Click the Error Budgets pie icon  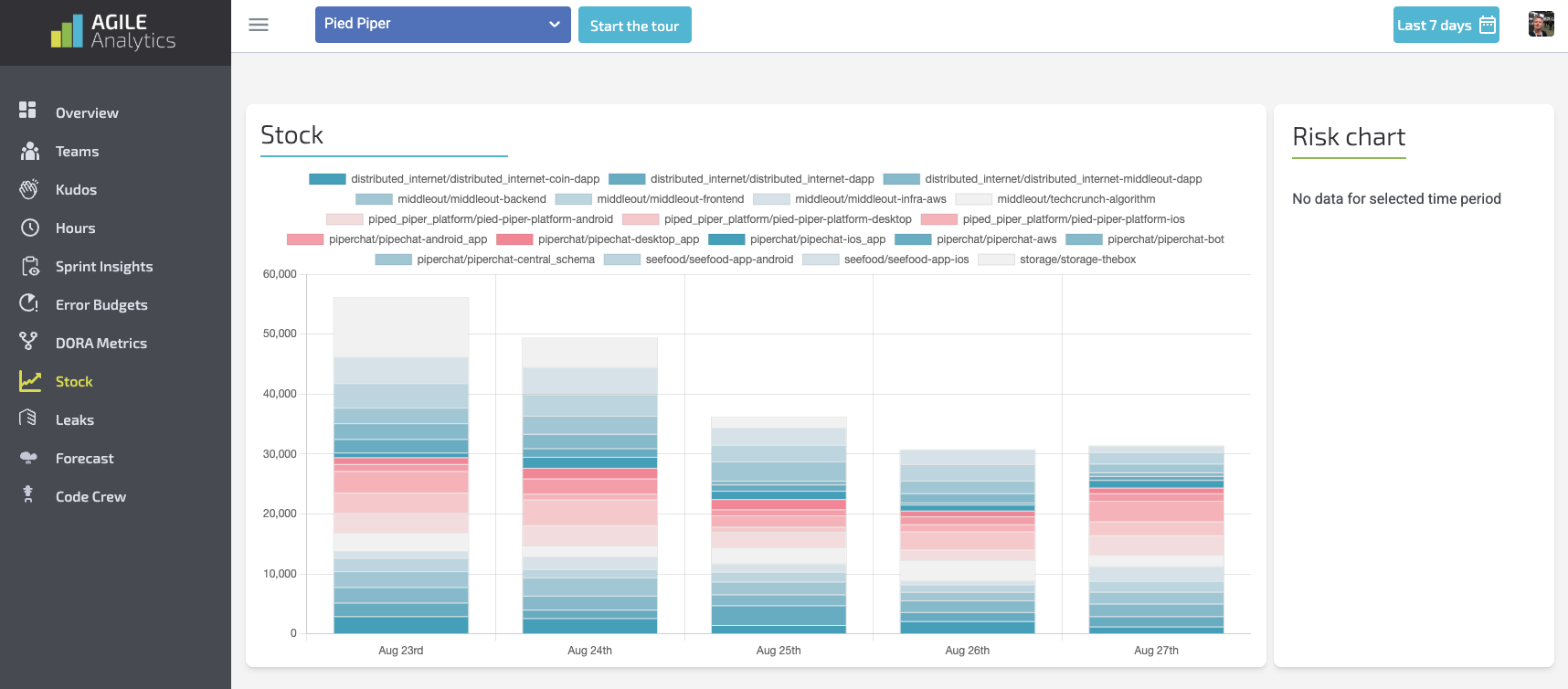tap(29, 303)
